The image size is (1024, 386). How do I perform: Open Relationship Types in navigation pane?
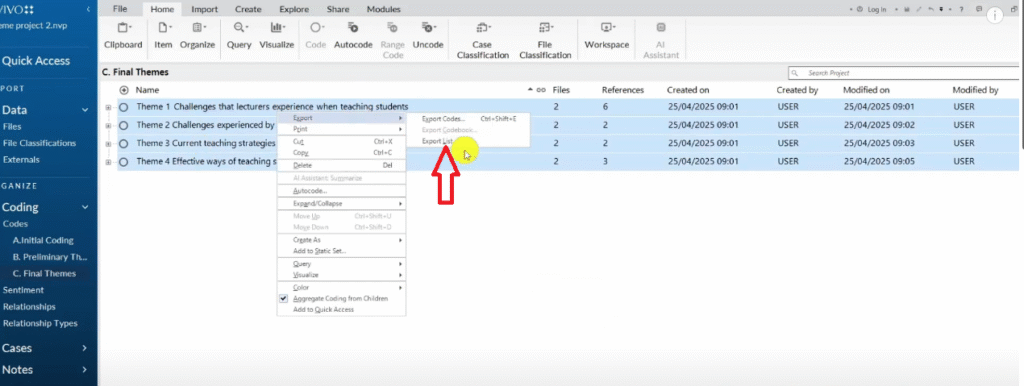[40, 323]
